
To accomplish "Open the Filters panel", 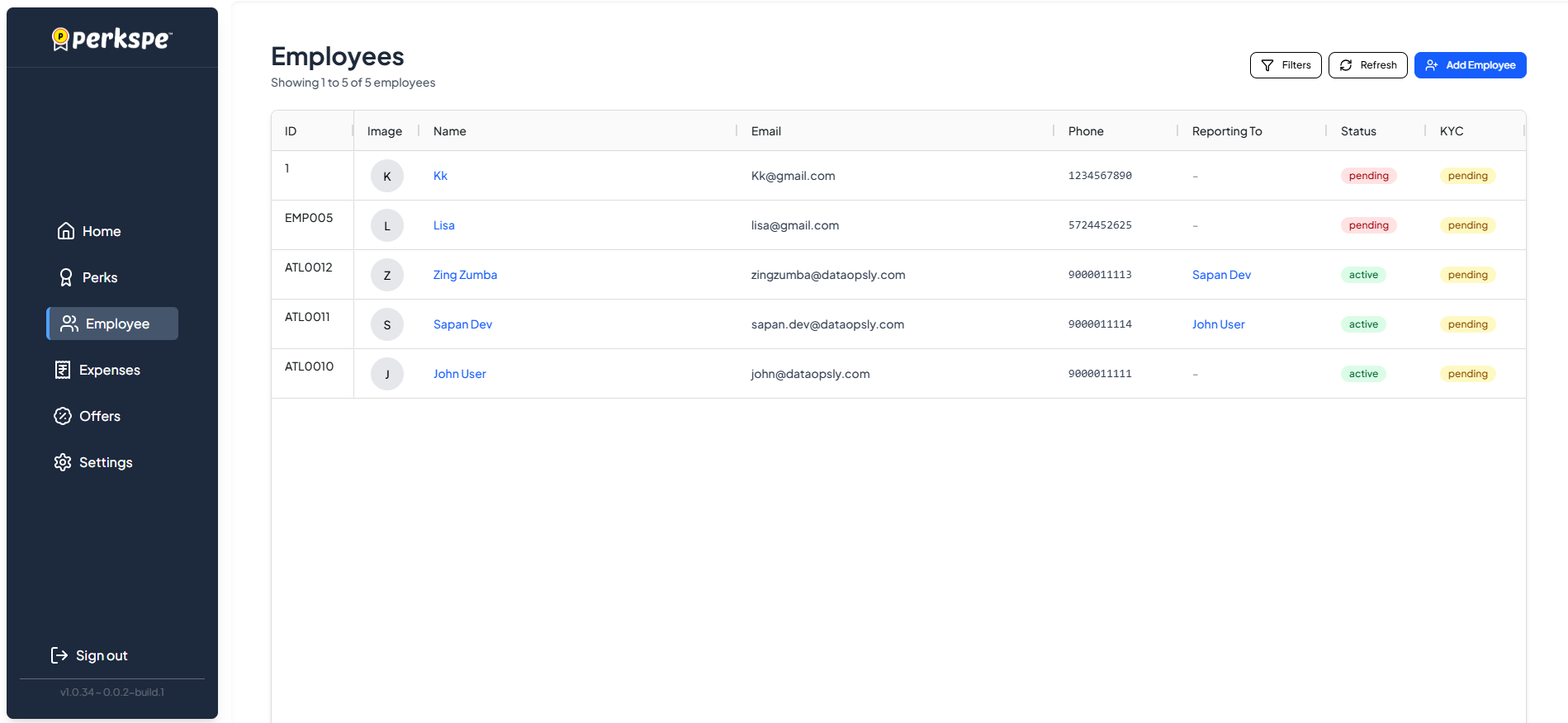I will [x=1286, y=65].
